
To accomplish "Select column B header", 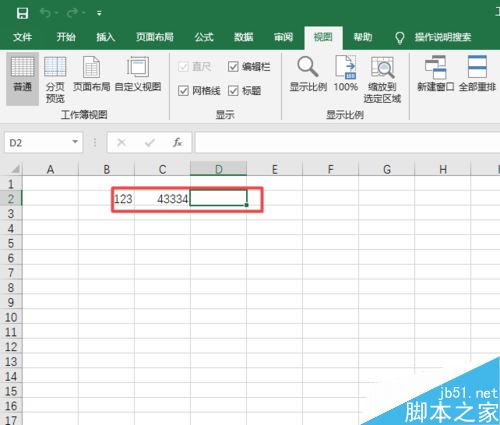I will coord(106,169).
